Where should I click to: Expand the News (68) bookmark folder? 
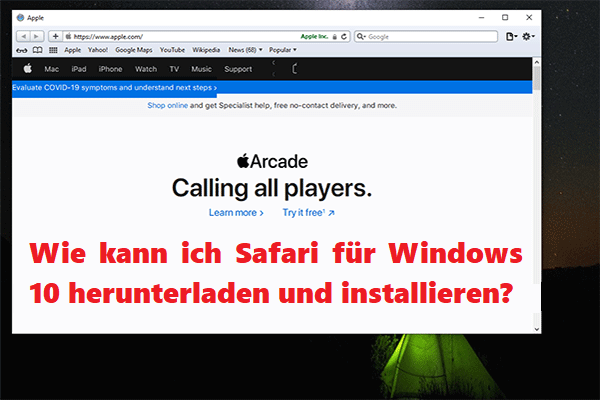(245, 50)
